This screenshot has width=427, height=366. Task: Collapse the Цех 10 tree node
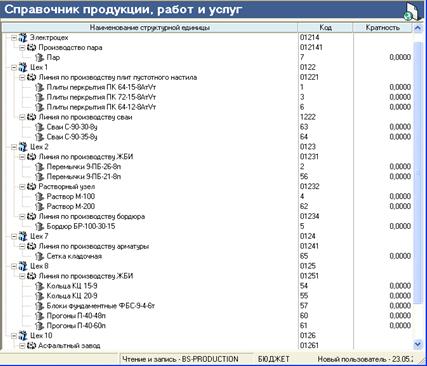click(14, 336)
